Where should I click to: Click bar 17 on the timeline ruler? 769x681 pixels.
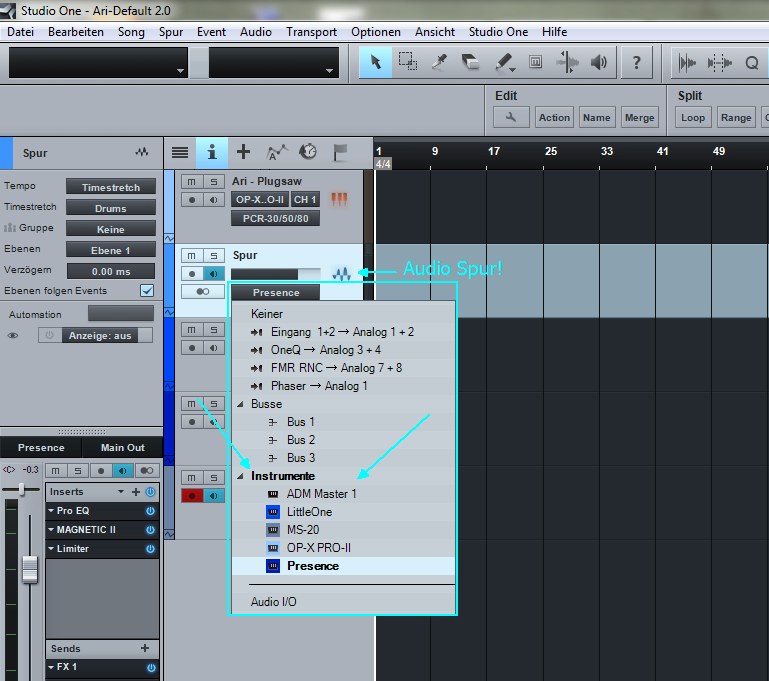(x=493, y=151)
